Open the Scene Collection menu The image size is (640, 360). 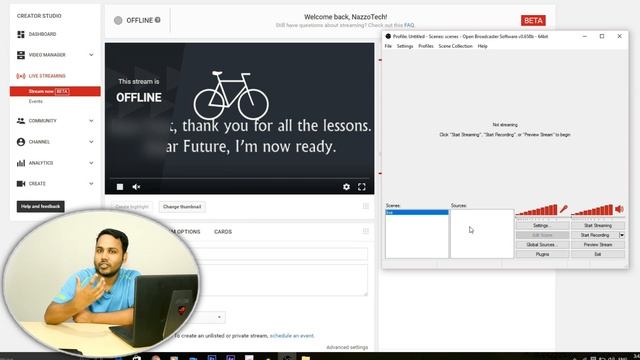pyautogui.click(x=455, y=46)
